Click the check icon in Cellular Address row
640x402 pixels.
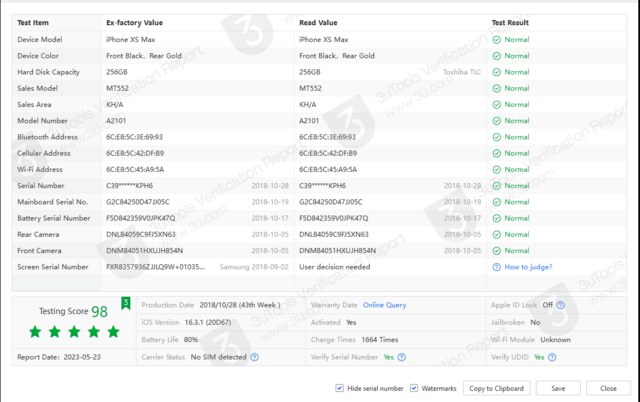click(x=496, y=153)
